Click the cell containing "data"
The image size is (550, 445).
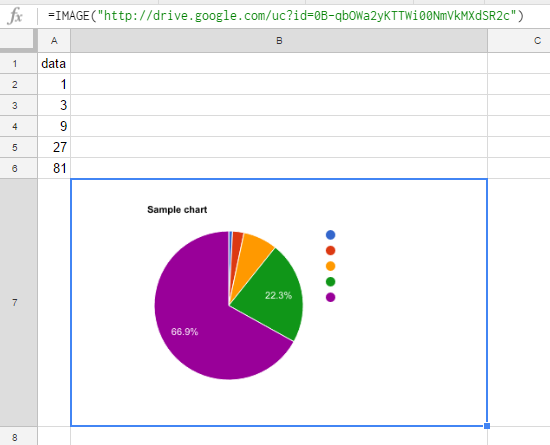coord(54,63)
